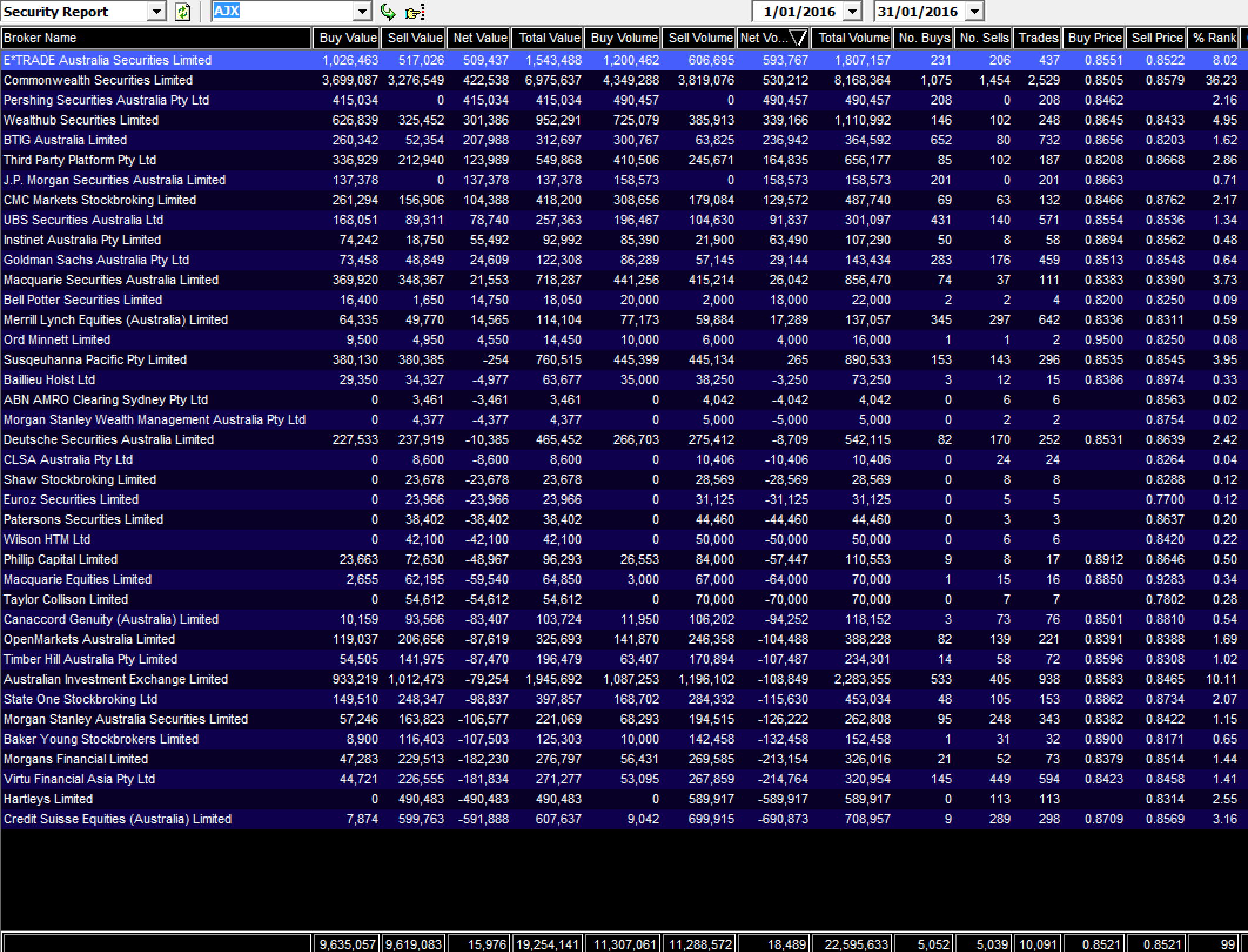Select Baillieu Holst Ltd row
The width and height of the screenshot is (1248, 952).
click(624, 379)
